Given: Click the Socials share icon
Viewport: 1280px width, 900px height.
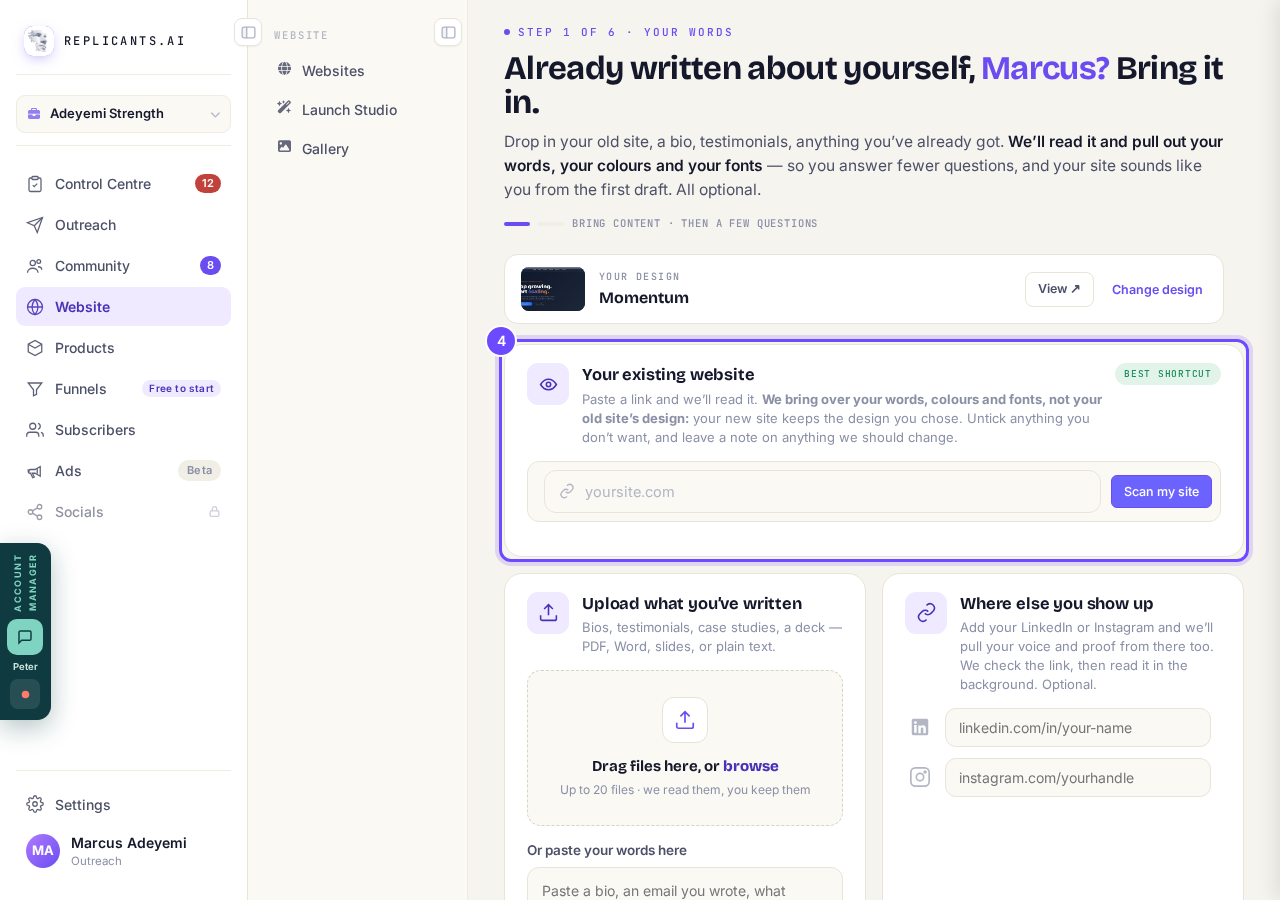Looking at the screenshot, I should tap(35, 512).
